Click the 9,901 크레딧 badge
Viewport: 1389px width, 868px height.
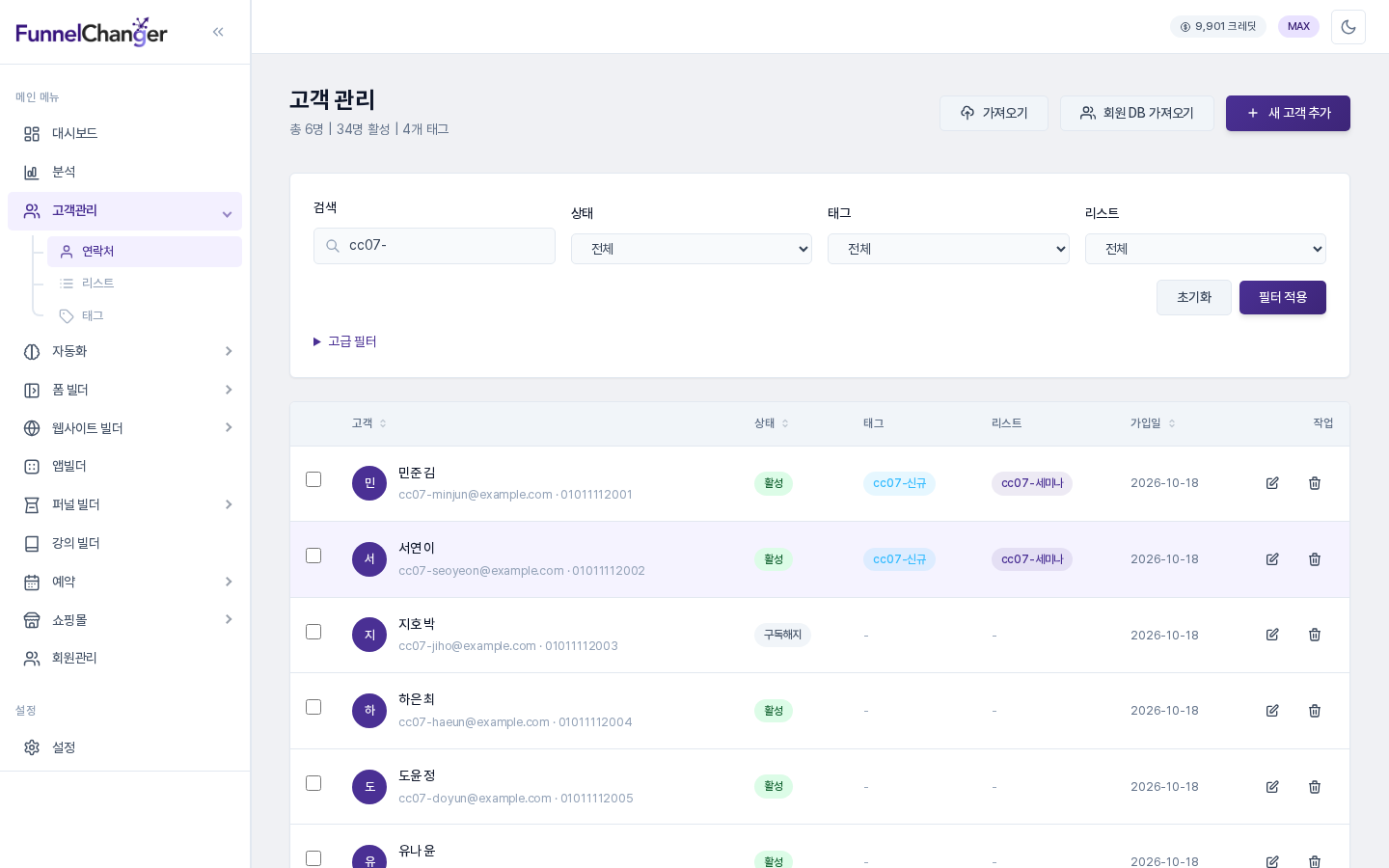(1218, 26)
